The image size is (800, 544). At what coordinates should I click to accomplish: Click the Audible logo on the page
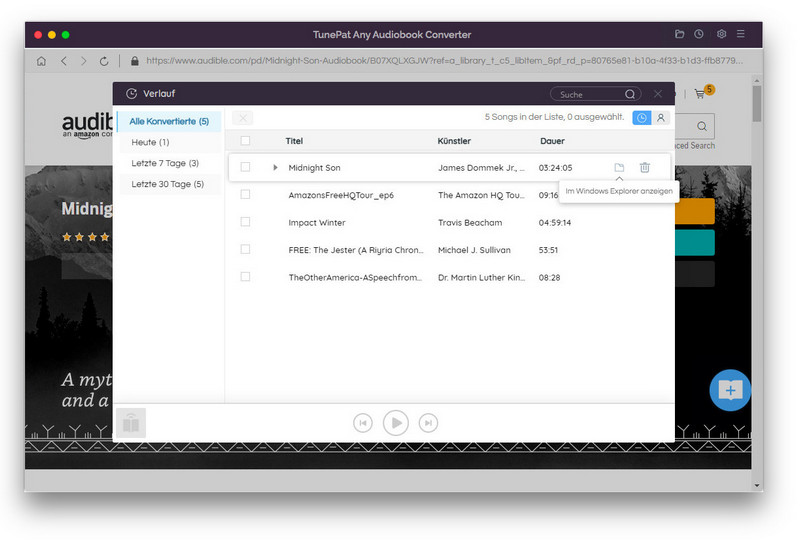[87, 125]
